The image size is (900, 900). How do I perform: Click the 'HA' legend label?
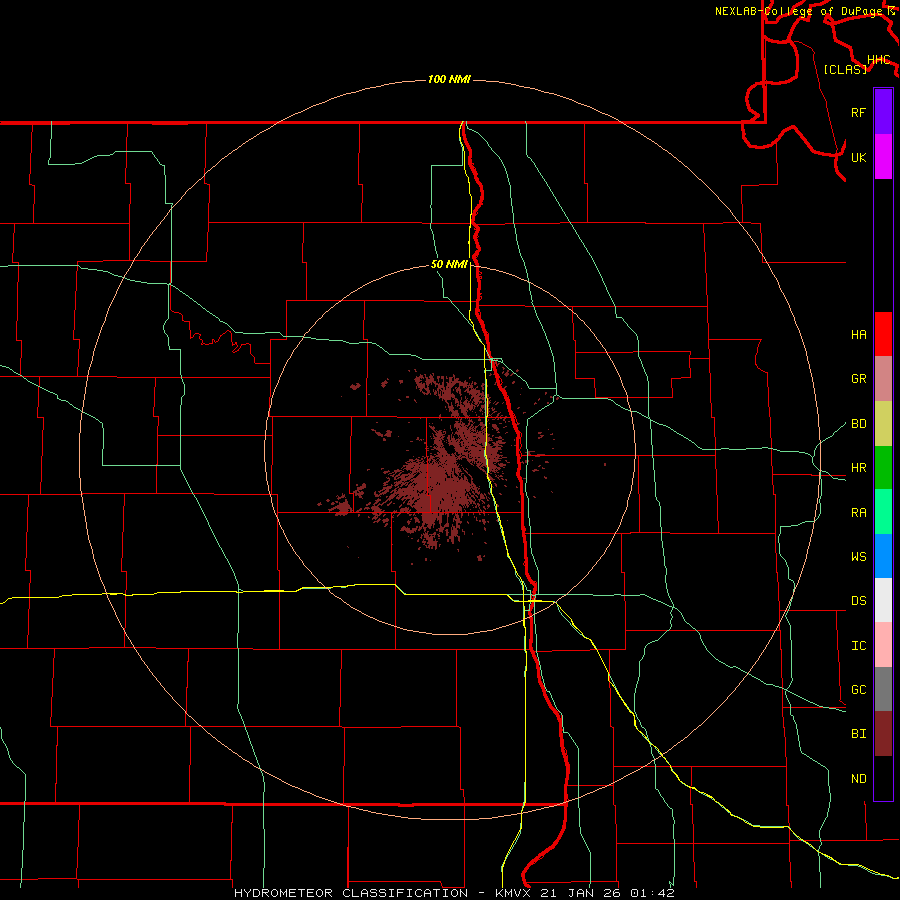[x=858, y=334]
